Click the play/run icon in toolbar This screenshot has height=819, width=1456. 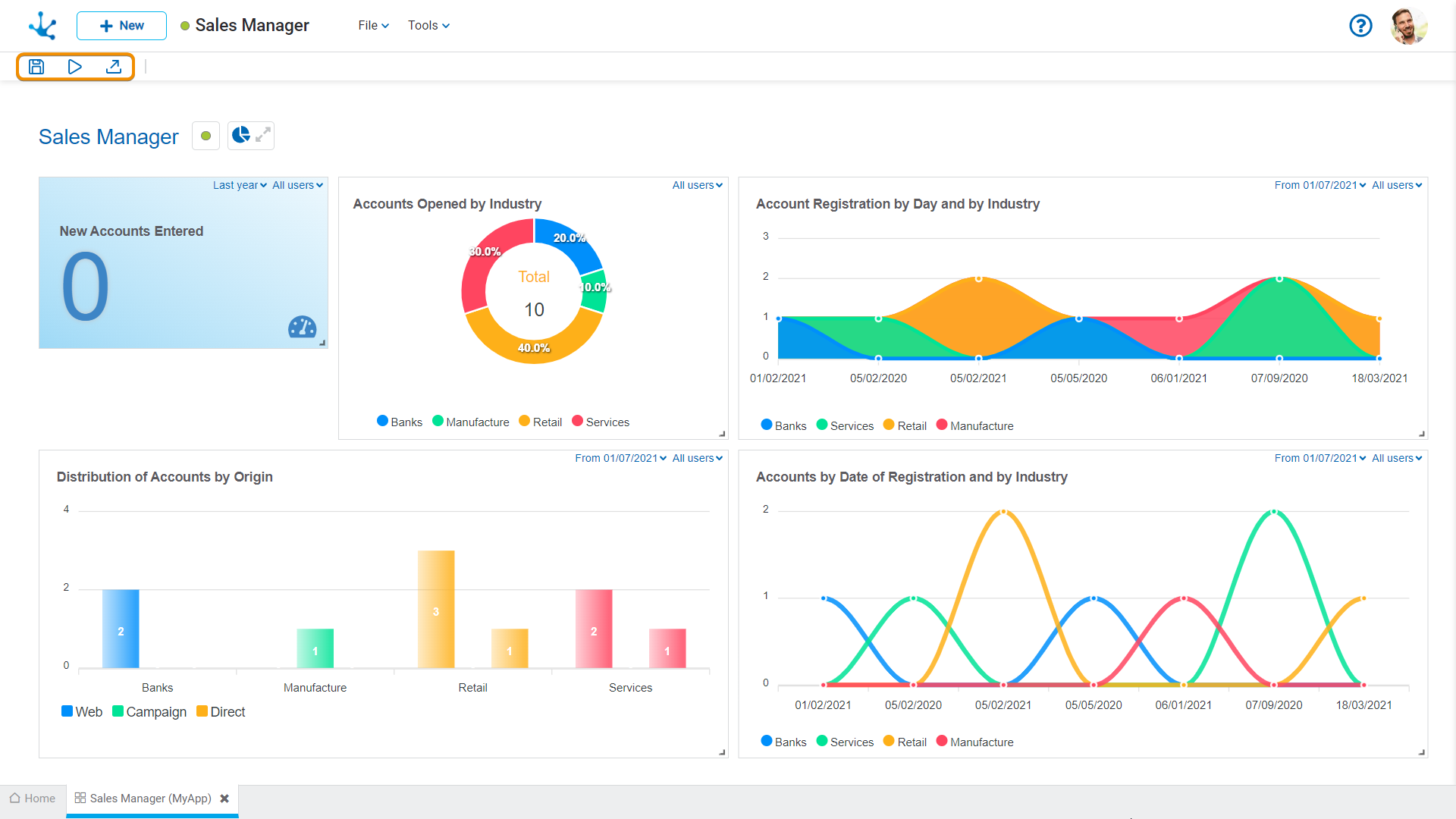click(74, 67)
